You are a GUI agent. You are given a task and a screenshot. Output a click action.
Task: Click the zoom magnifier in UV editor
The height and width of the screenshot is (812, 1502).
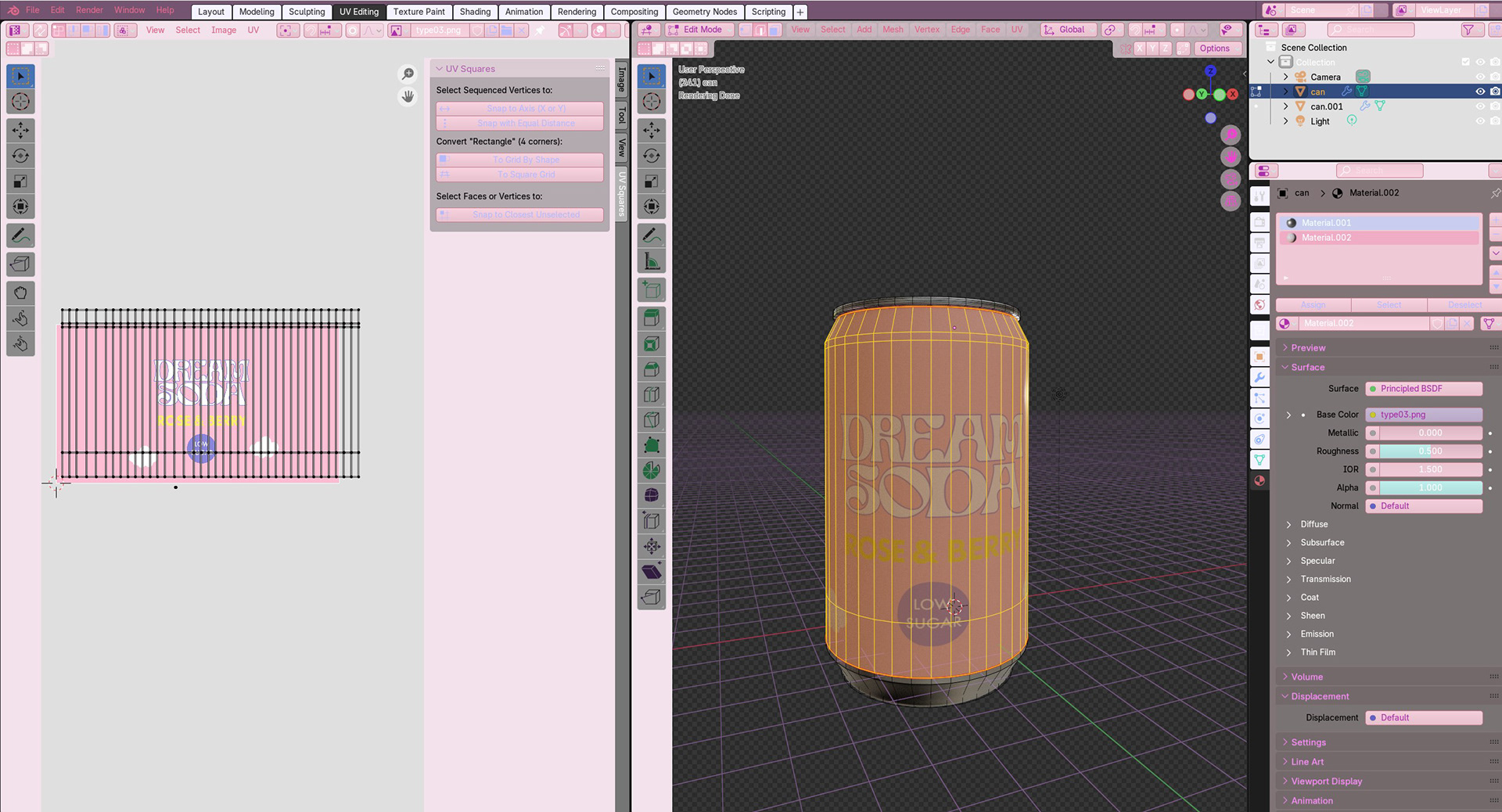[408, 74]
